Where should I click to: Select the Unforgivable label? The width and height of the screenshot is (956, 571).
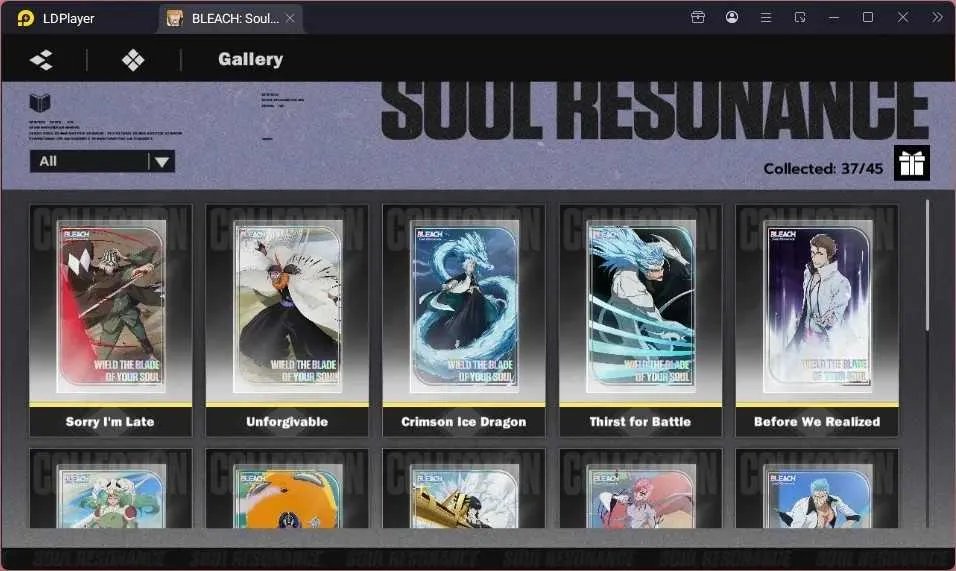(287, 422)
